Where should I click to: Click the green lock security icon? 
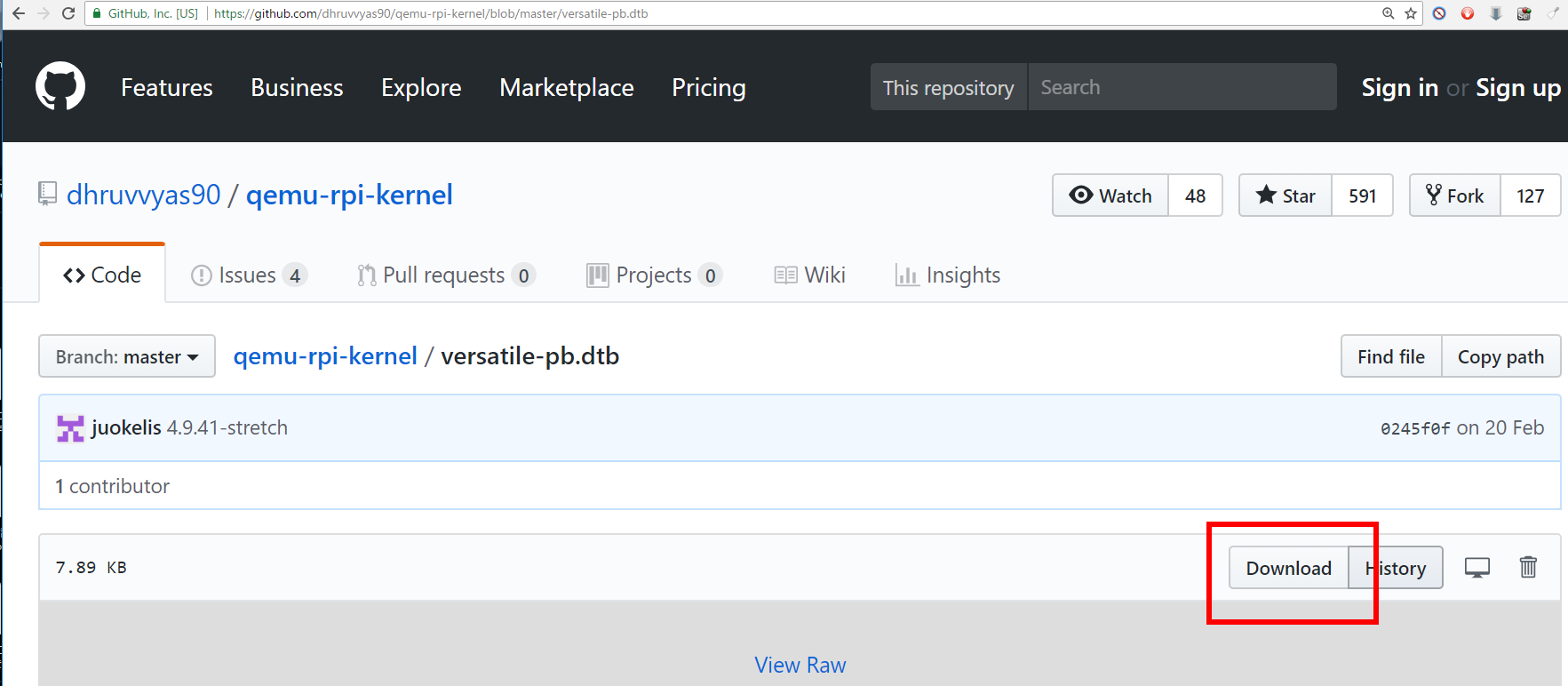(x=98, y=13)
